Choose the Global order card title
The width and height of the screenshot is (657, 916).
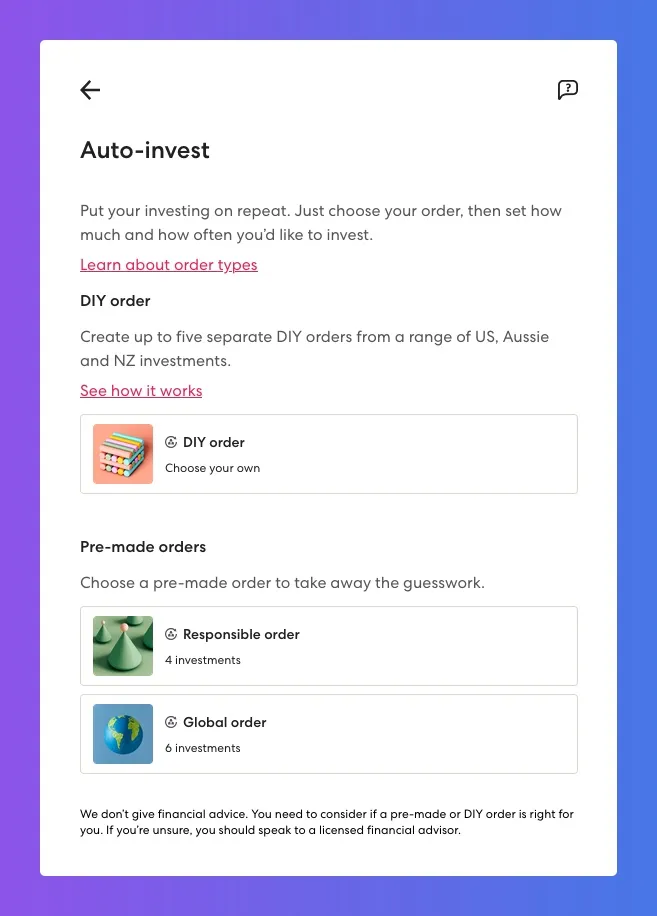pos(225,722)
